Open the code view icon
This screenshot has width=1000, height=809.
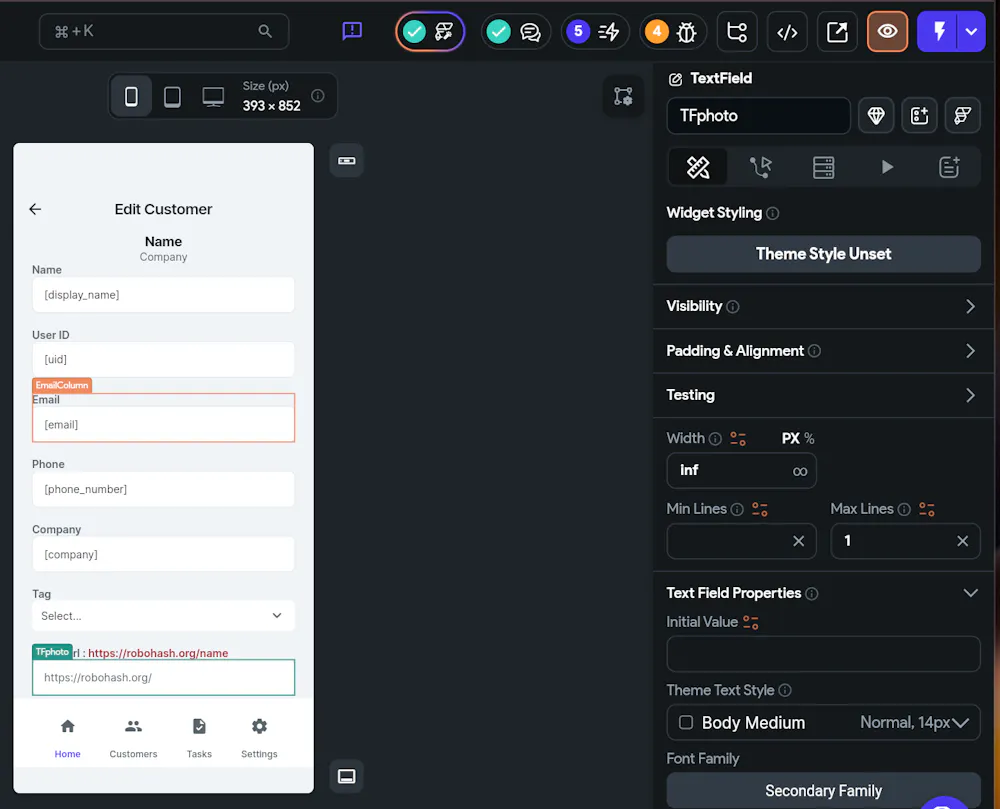pyautogui.click(x=787, y=31)
